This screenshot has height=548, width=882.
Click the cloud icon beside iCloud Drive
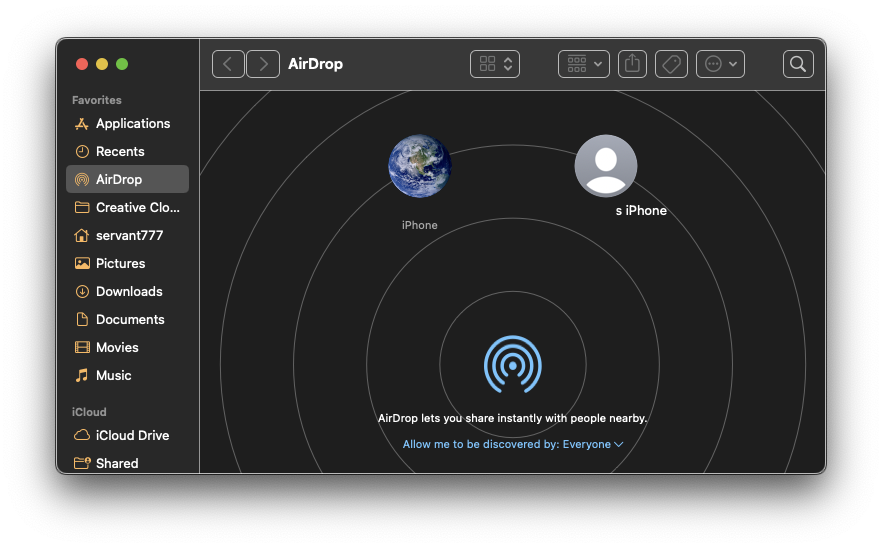point(82,435)
